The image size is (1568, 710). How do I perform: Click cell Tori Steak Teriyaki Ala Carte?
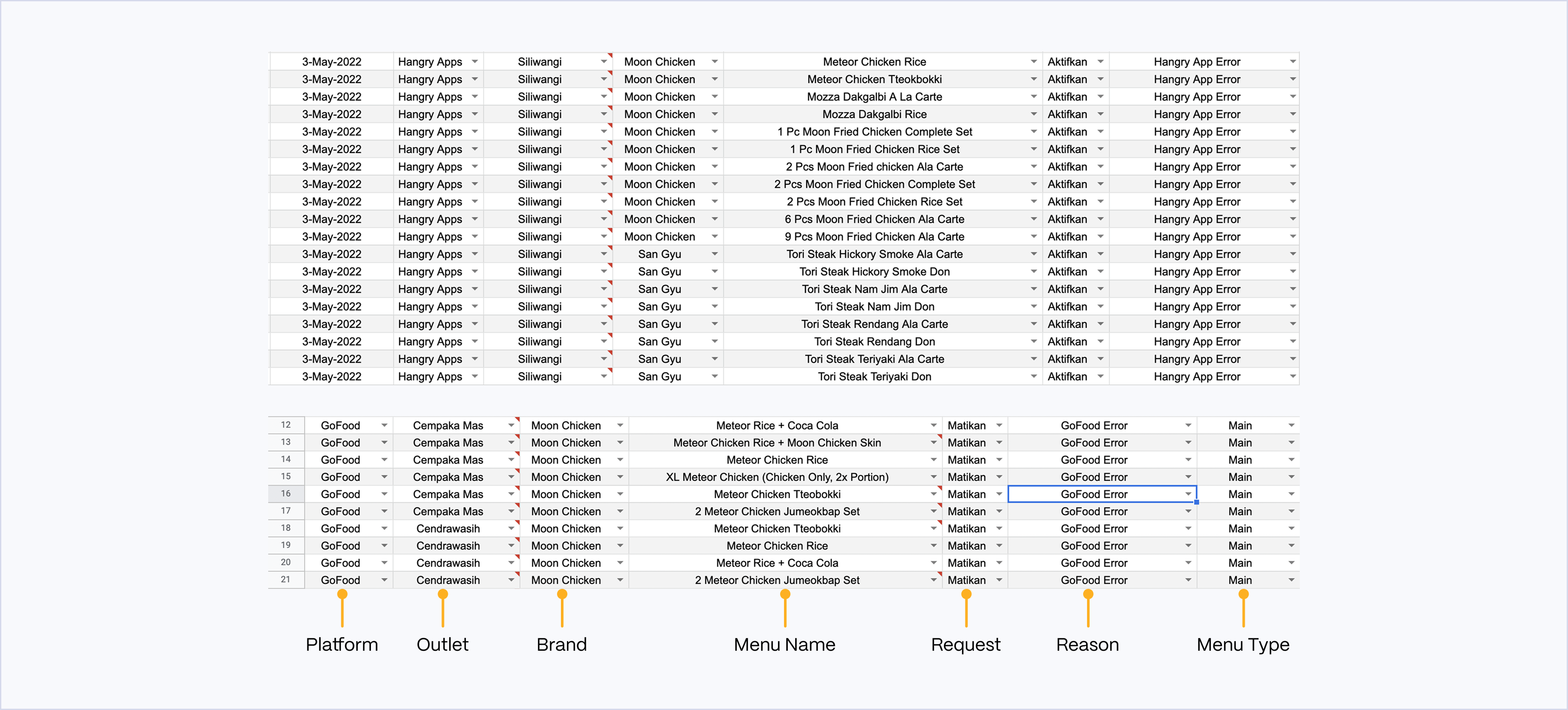pyautogui.click(x=882, y=359)
